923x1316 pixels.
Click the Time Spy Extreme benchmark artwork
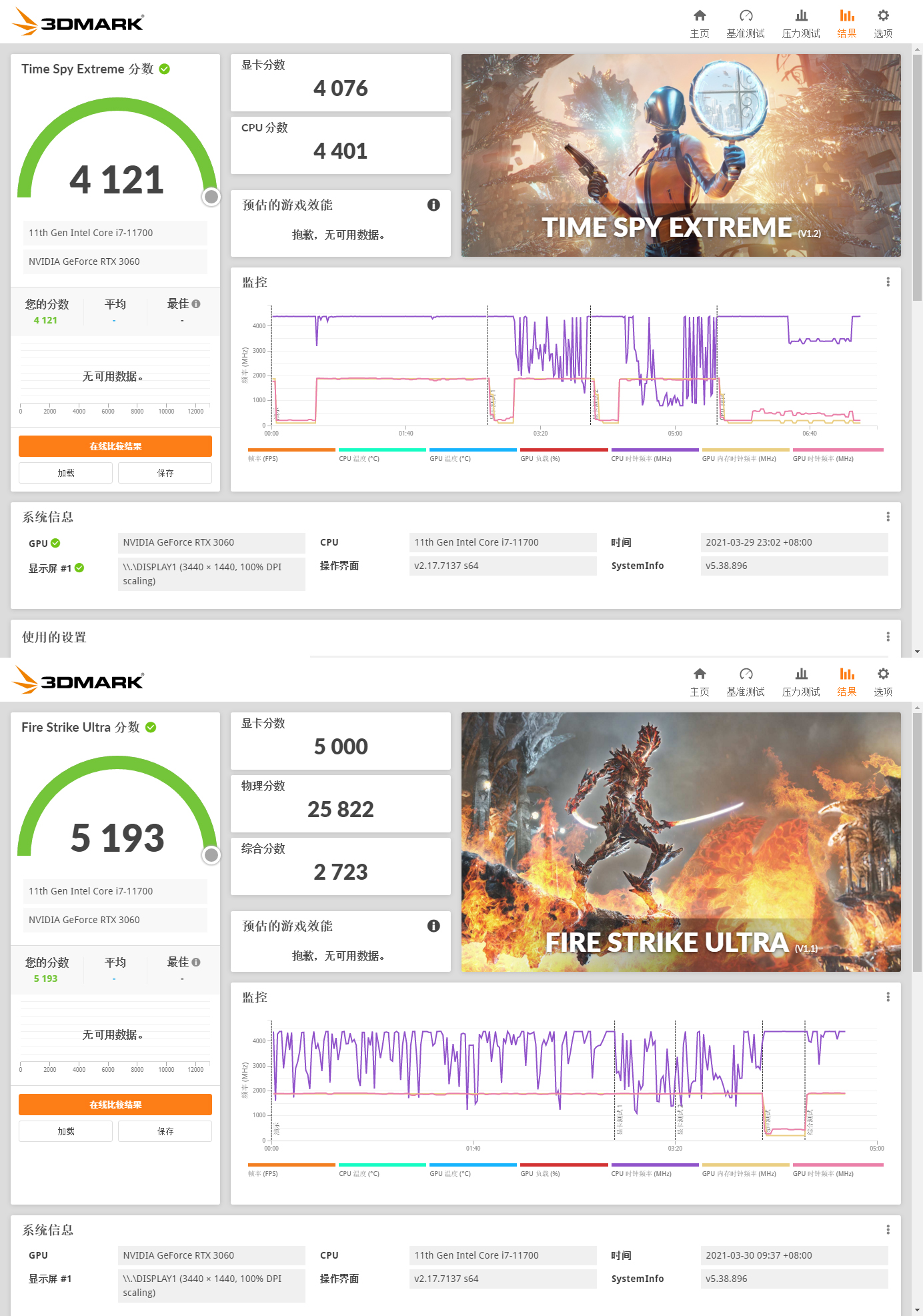pyautogui.click(x=681, y=155)
